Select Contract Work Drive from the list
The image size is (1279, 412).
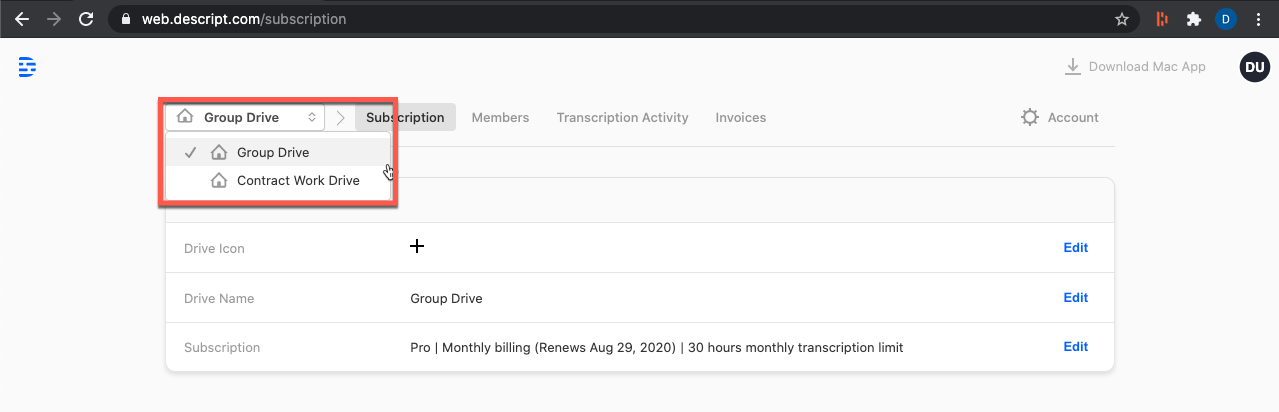277,181
